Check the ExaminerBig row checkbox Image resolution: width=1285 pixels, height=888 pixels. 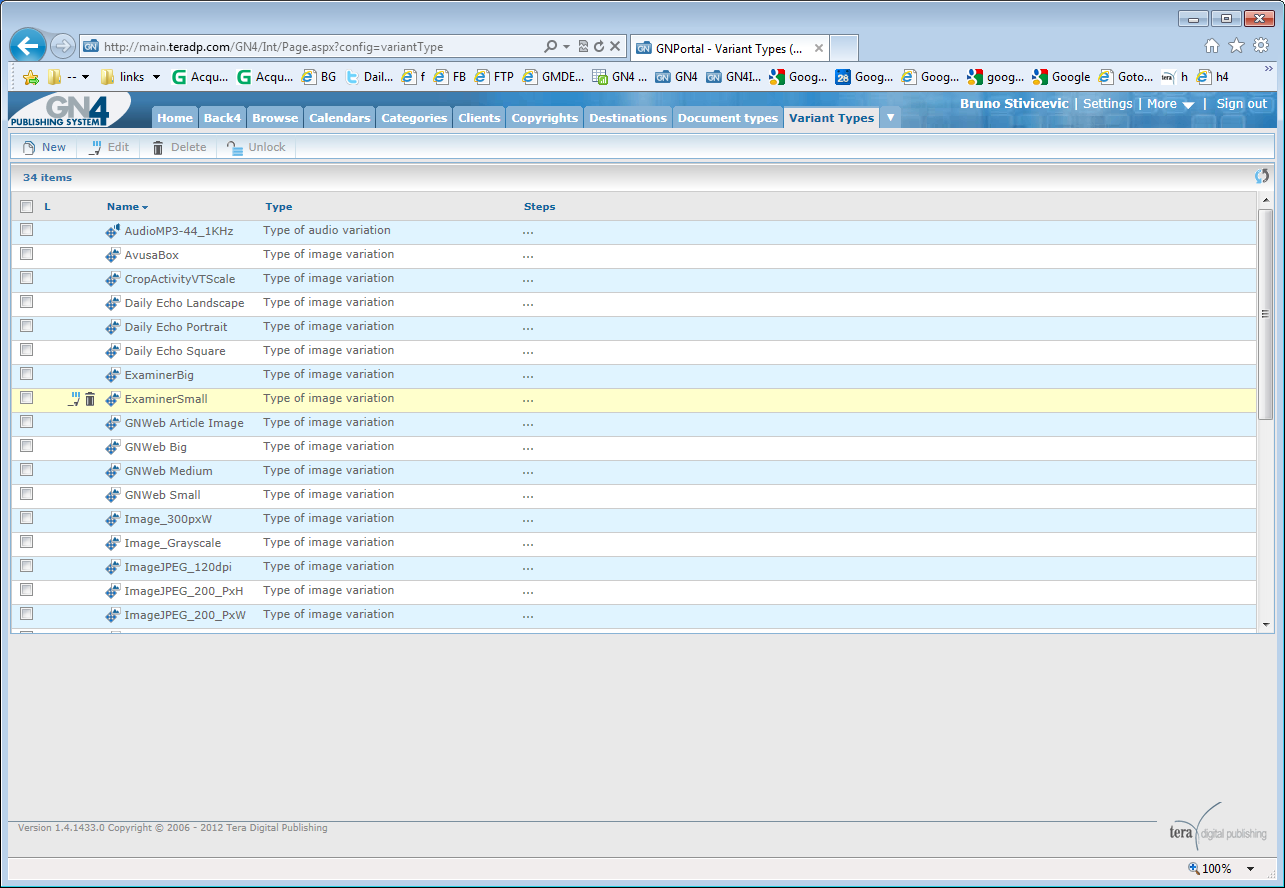point(27,374)
